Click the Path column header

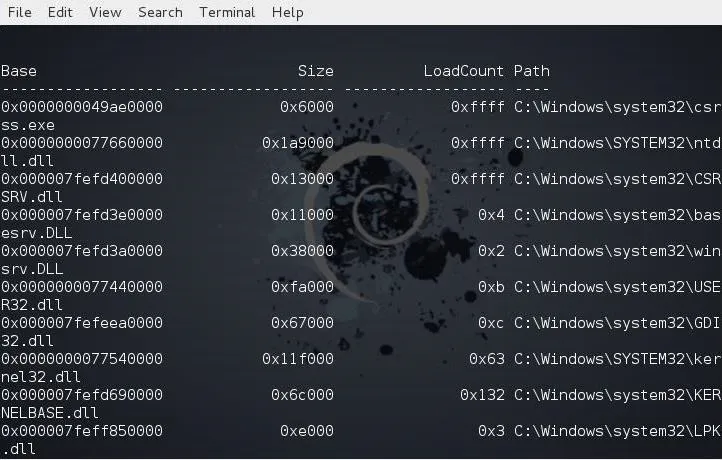point(532,71)
